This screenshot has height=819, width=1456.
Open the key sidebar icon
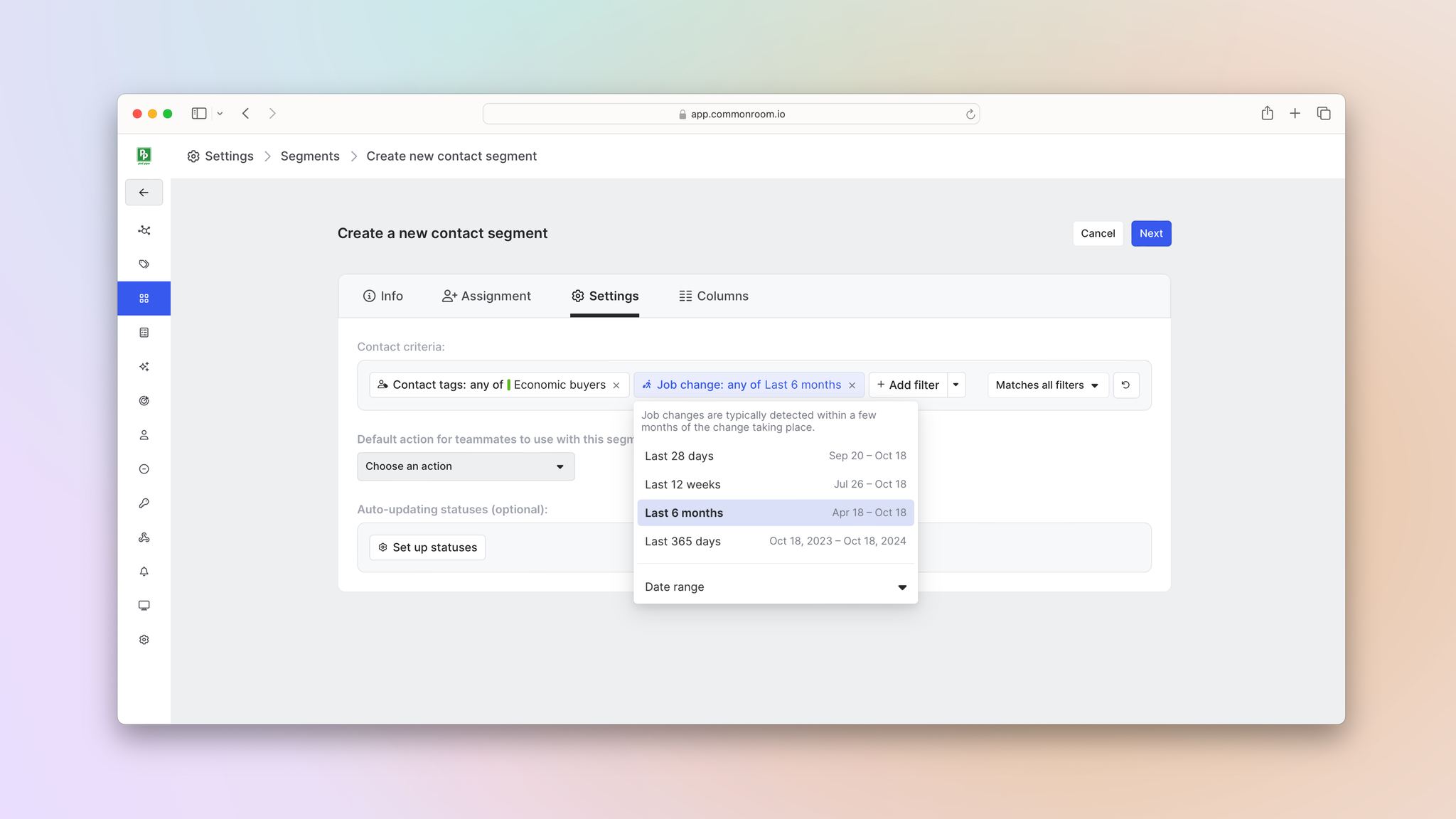click(x=144, y=503)
